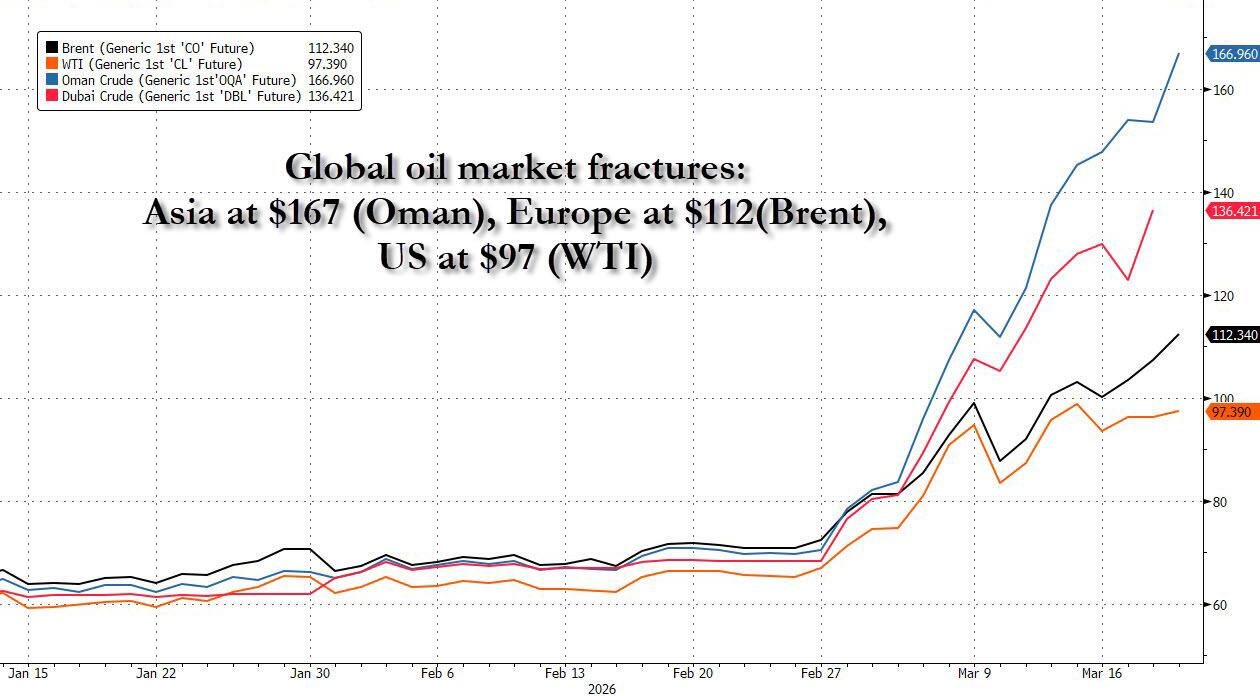Click the Mar 9 date label on x-axis
Viewport: 1260px width, 696px height.
[972, 673]
